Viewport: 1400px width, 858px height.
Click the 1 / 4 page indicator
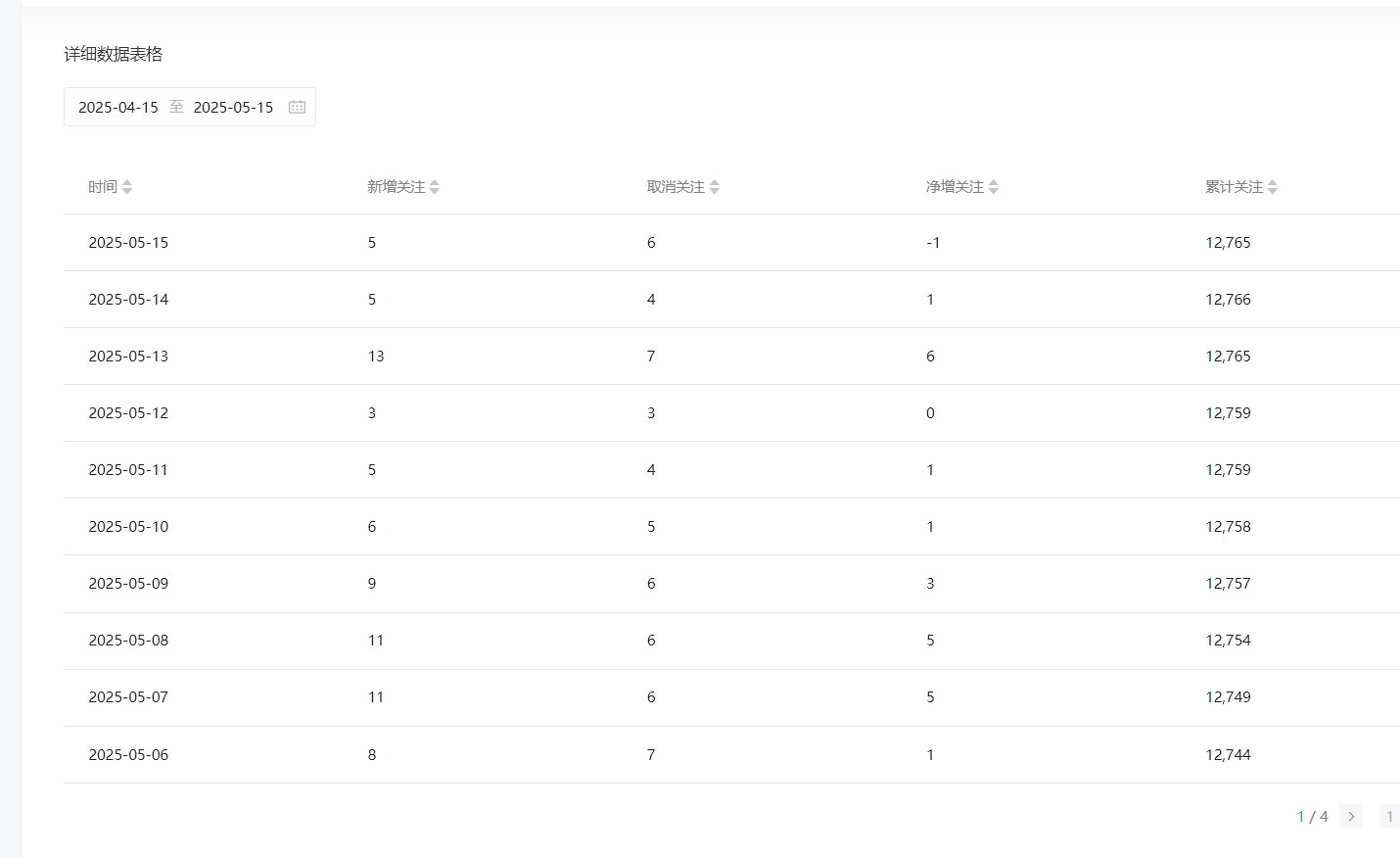pyautogui.click(x=1312, y=816)
